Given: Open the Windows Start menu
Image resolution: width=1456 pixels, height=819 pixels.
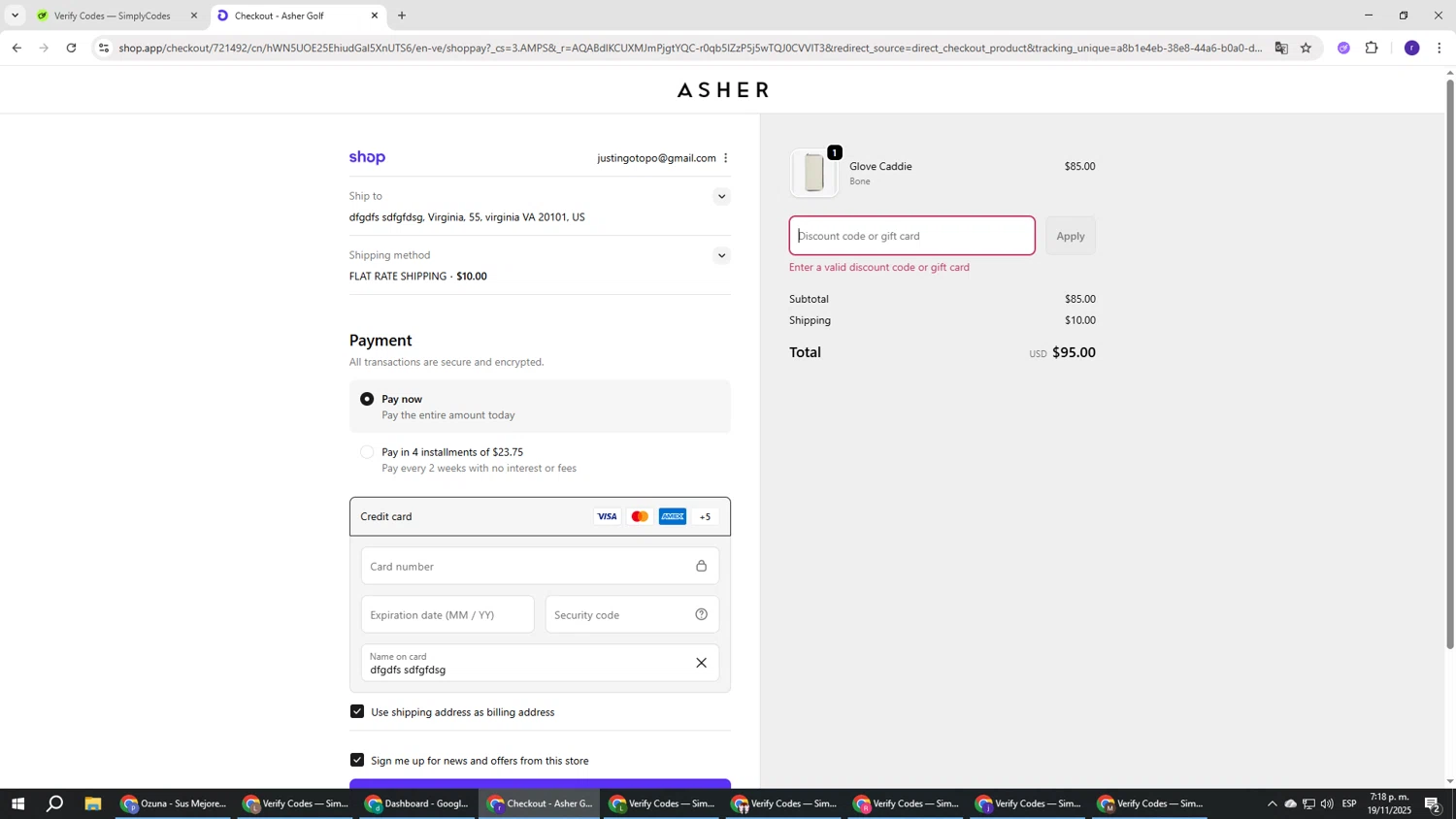Looking at the screenshot, I should click(x=17, y=803).
